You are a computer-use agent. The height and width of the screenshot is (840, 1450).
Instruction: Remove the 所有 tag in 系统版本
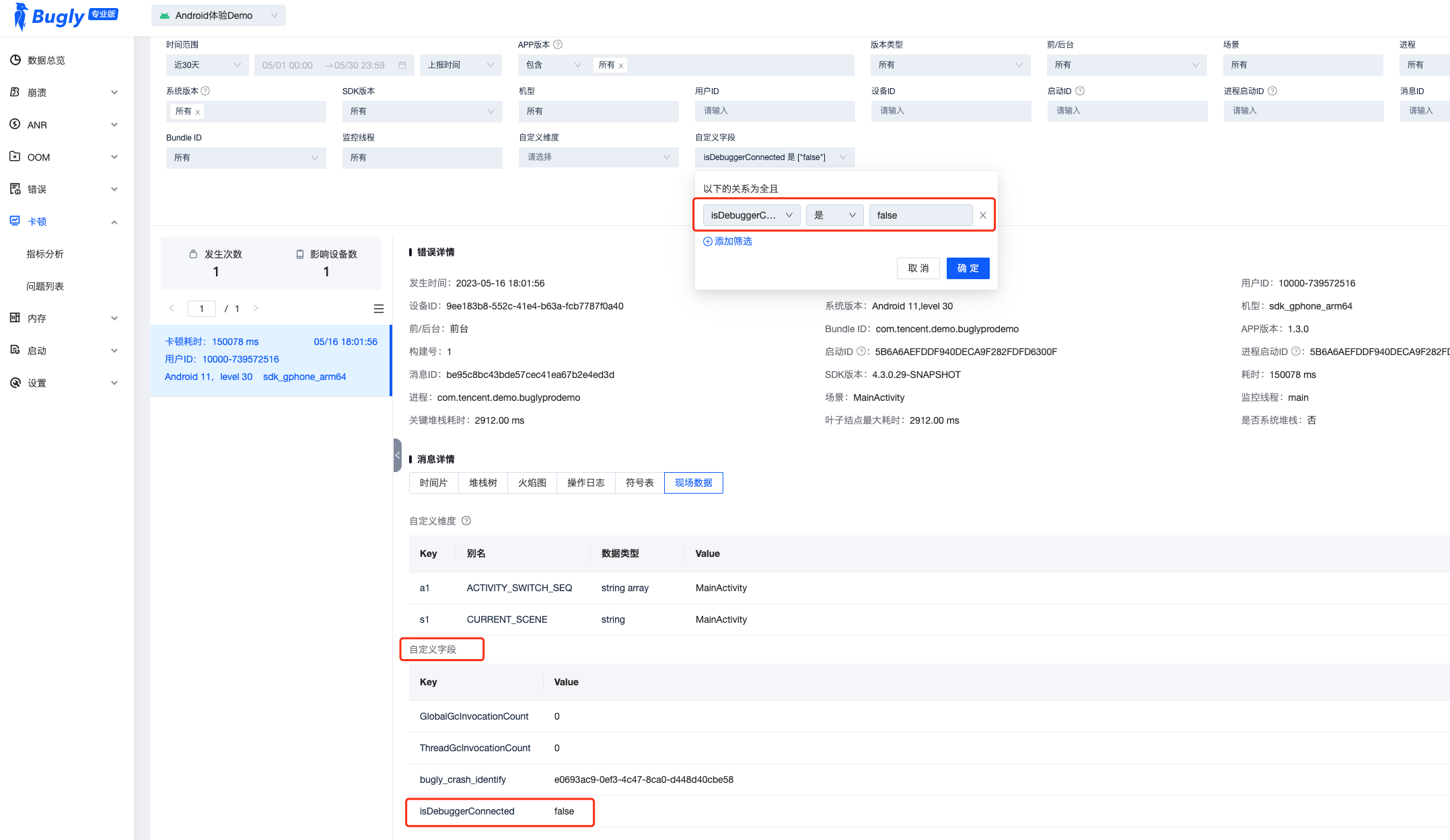198,112
